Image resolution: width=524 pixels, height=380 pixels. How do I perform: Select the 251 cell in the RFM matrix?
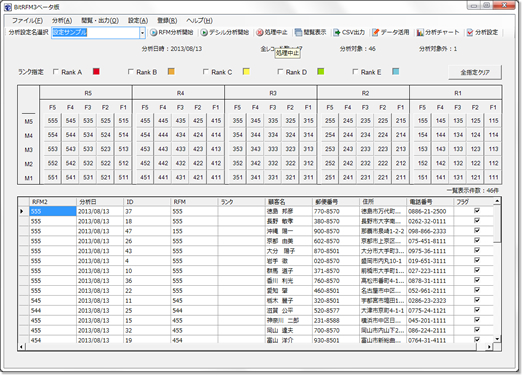(330, 177)
